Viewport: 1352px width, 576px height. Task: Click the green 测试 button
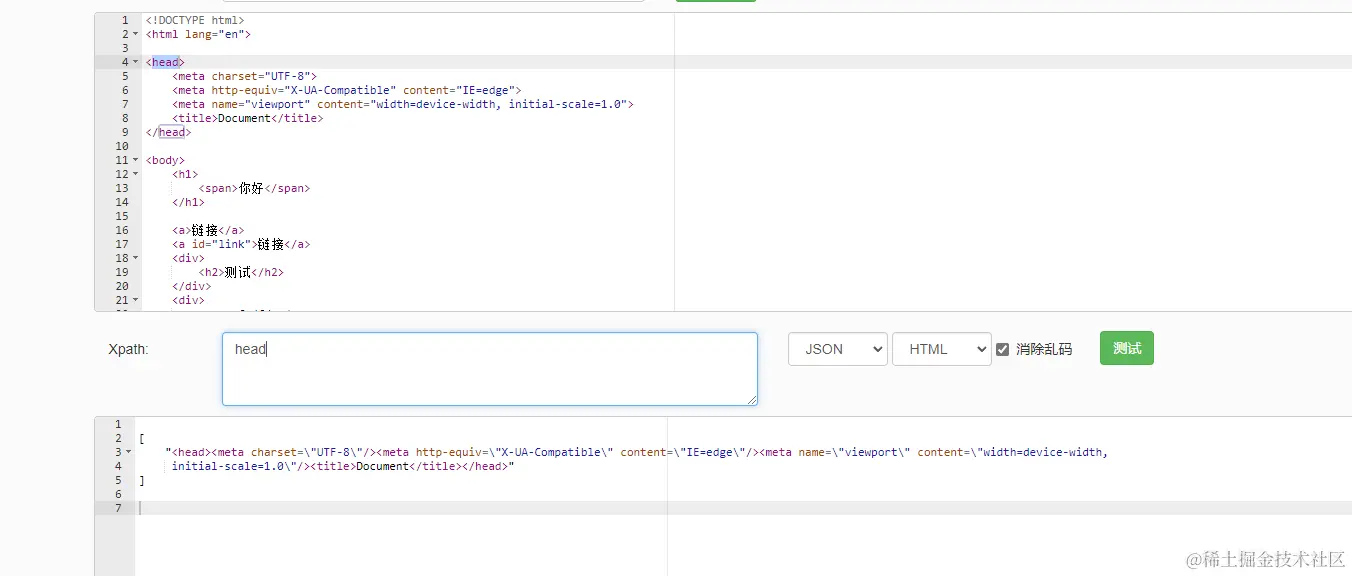click(1126, 348)
